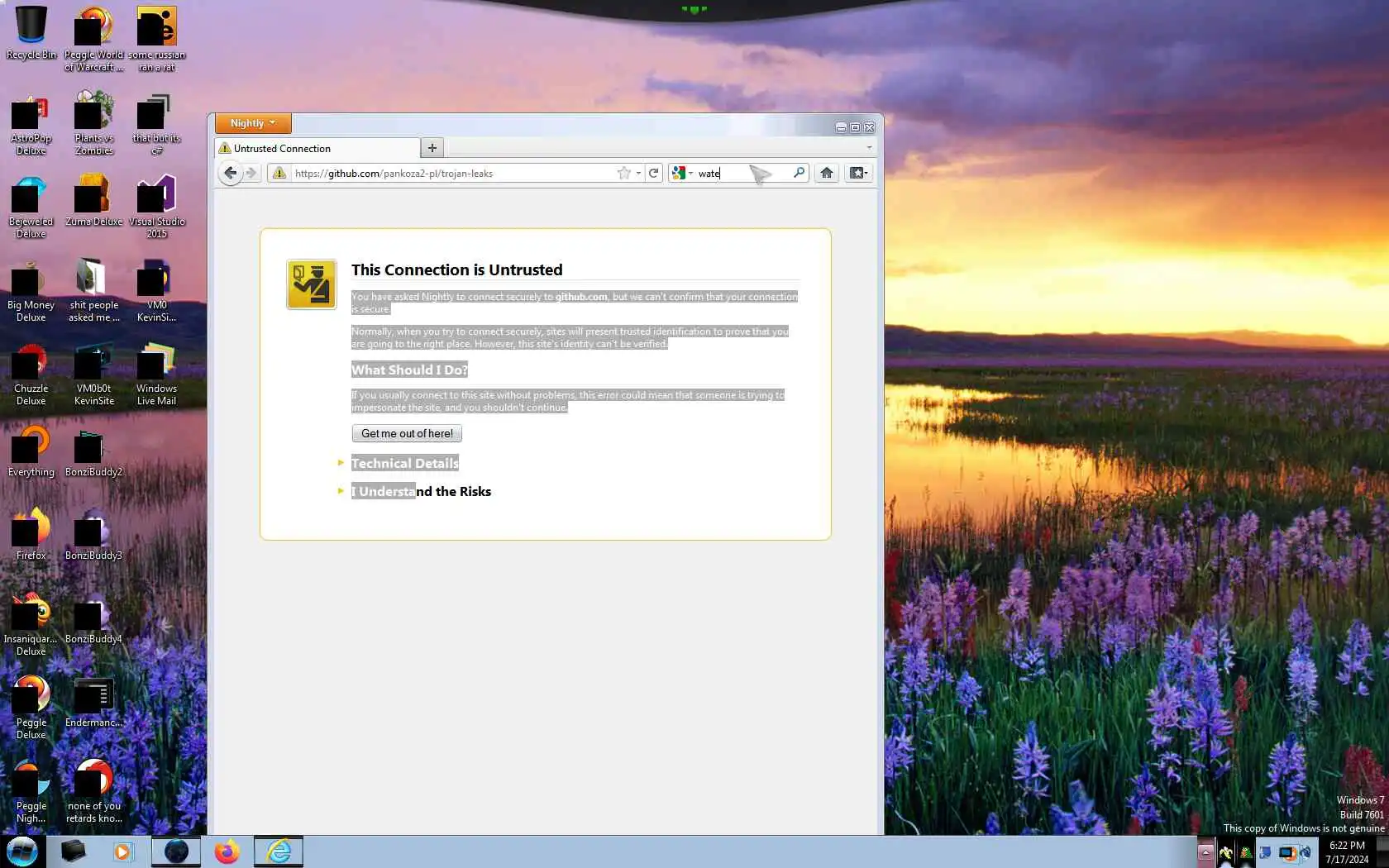The image size is (1389, 868).
Task: Open the URL history dropdown arrow
Action: [638, 173]
